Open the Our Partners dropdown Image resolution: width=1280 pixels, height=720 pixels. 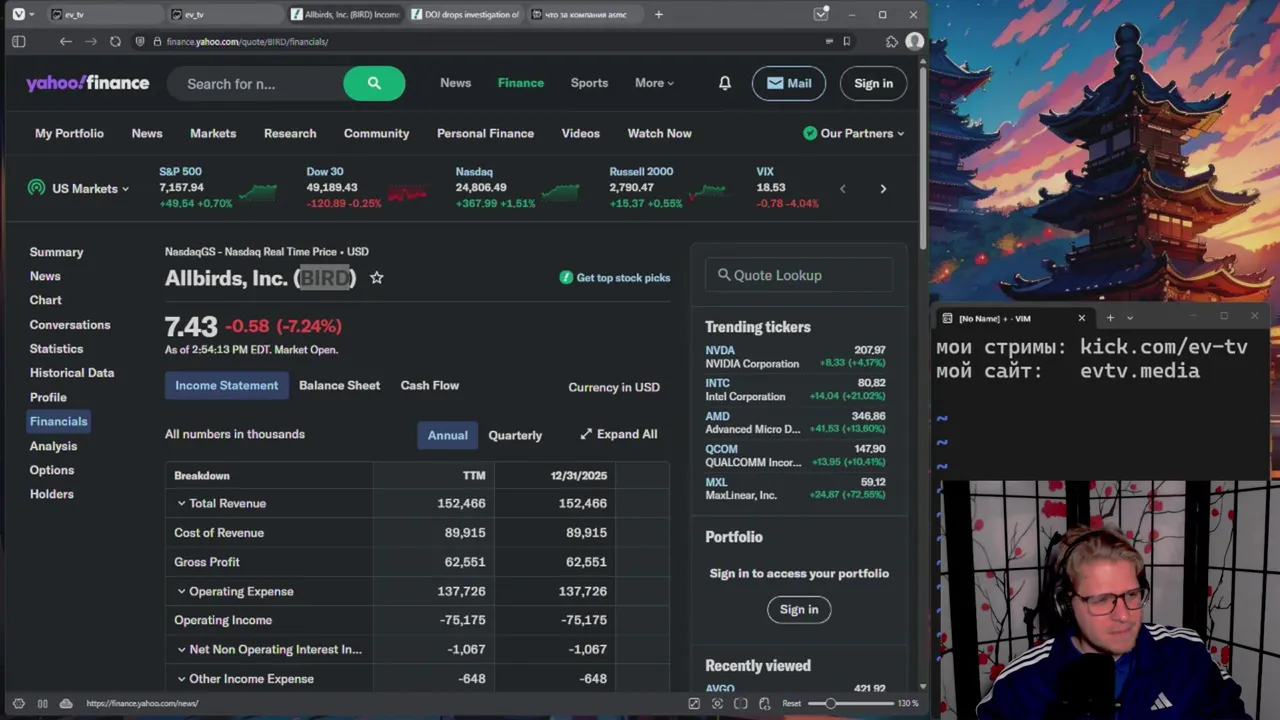click(x=853, y=133)
